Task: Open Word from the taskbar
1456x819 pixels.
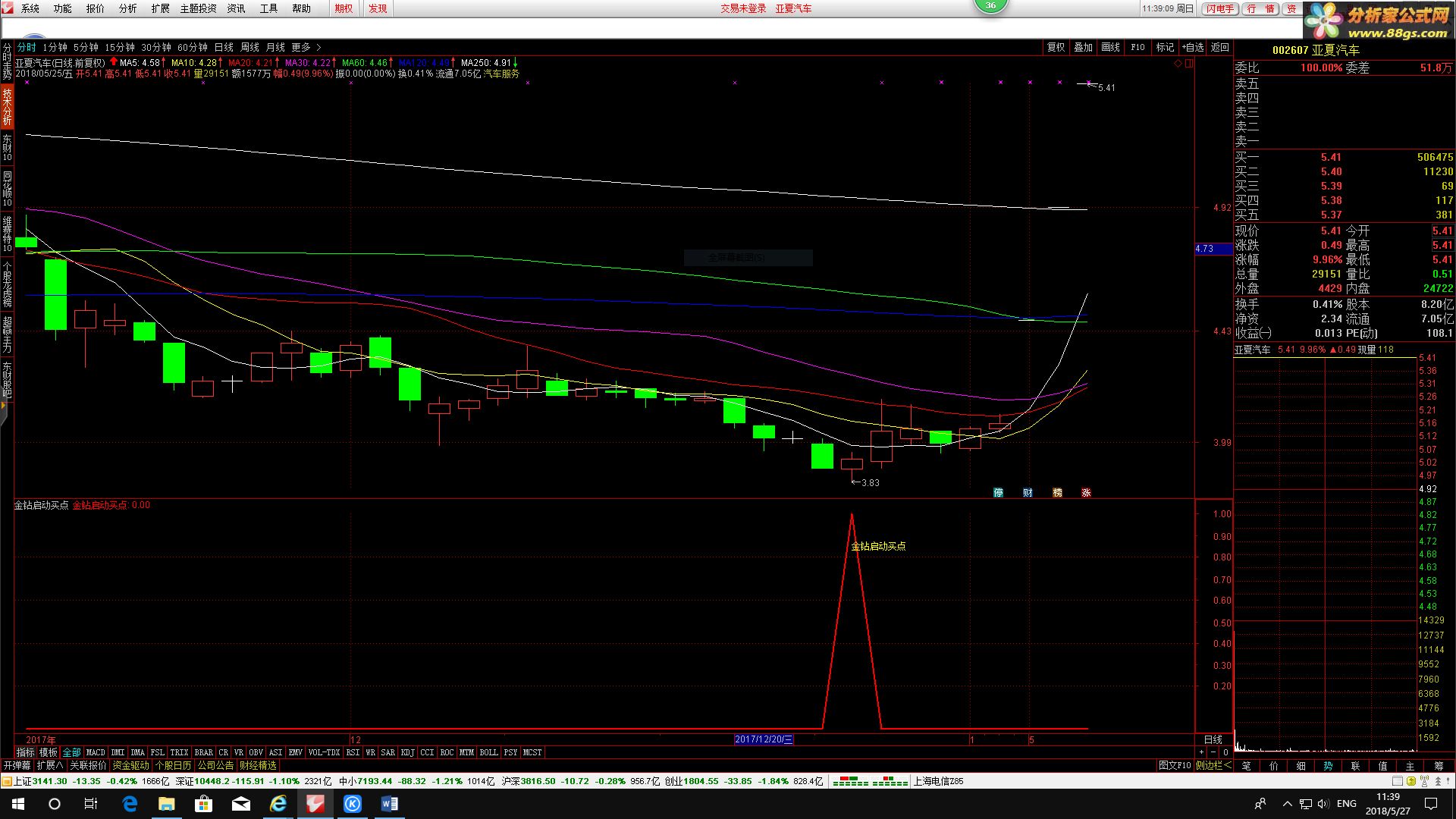Action: (389, 804)
